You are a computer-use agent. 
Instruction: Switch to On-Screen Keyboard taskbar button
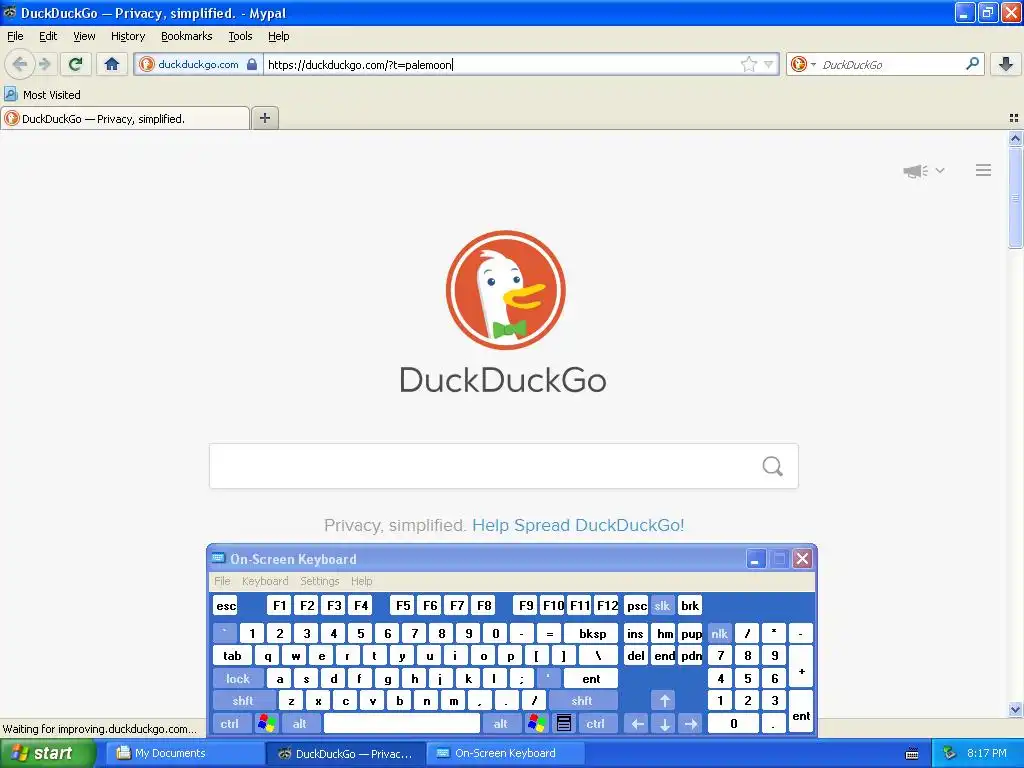[x=505, y=754]
